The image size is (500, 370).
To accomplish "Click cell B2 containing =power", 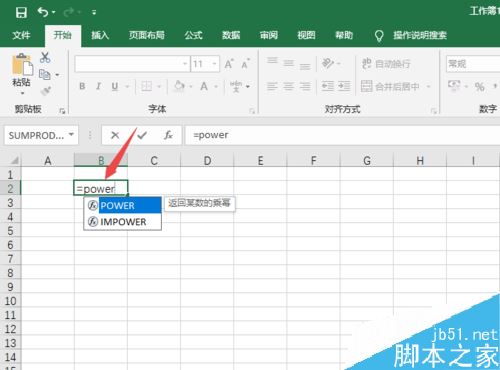I will (x=101, y=188).
